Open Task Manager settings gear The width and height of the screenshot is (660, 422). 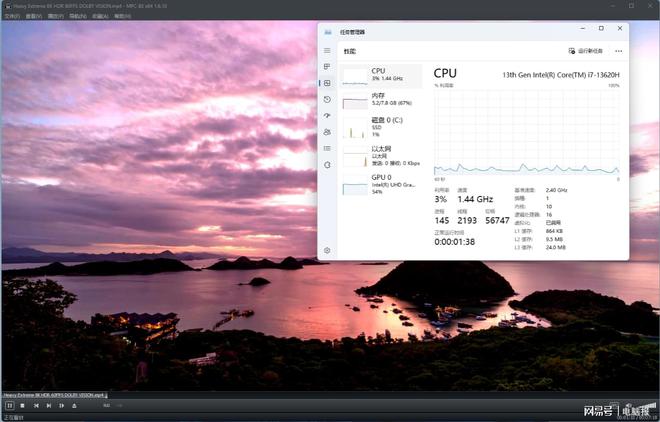[327, 250]
